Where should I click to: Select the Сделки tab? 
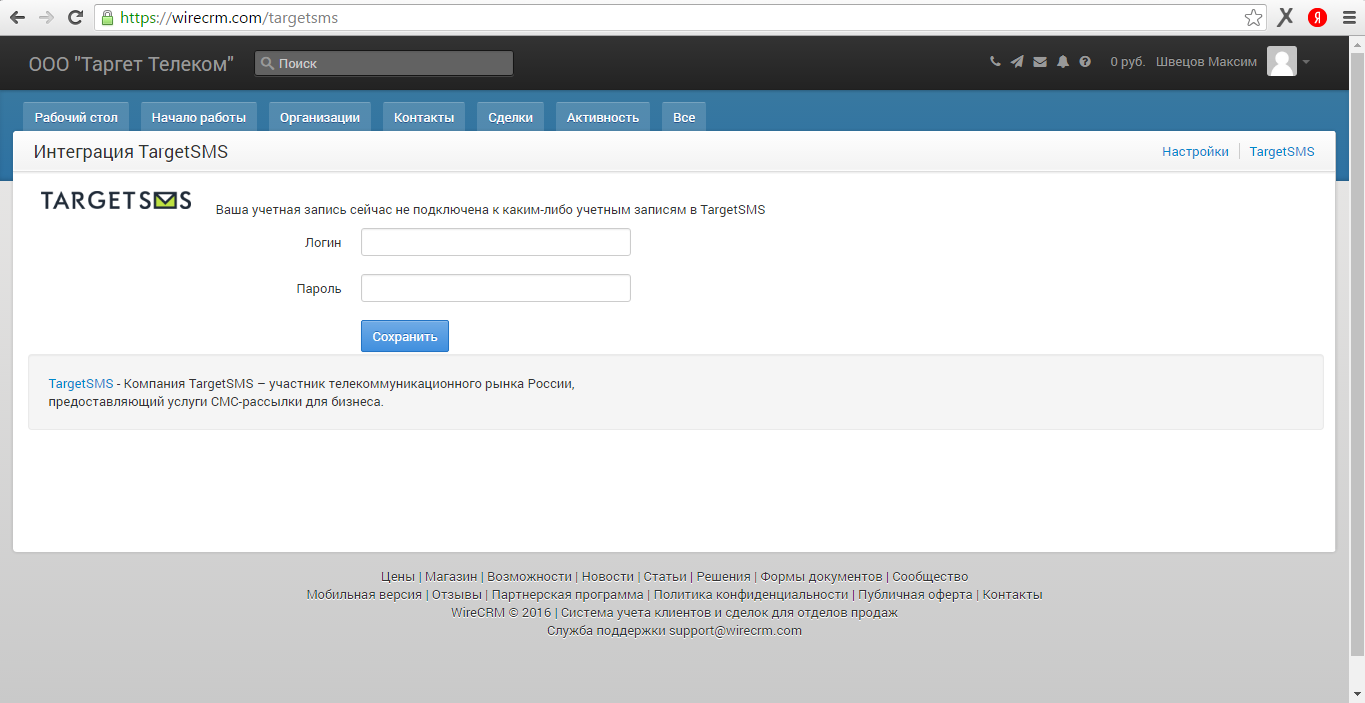[x=510, y=117]
